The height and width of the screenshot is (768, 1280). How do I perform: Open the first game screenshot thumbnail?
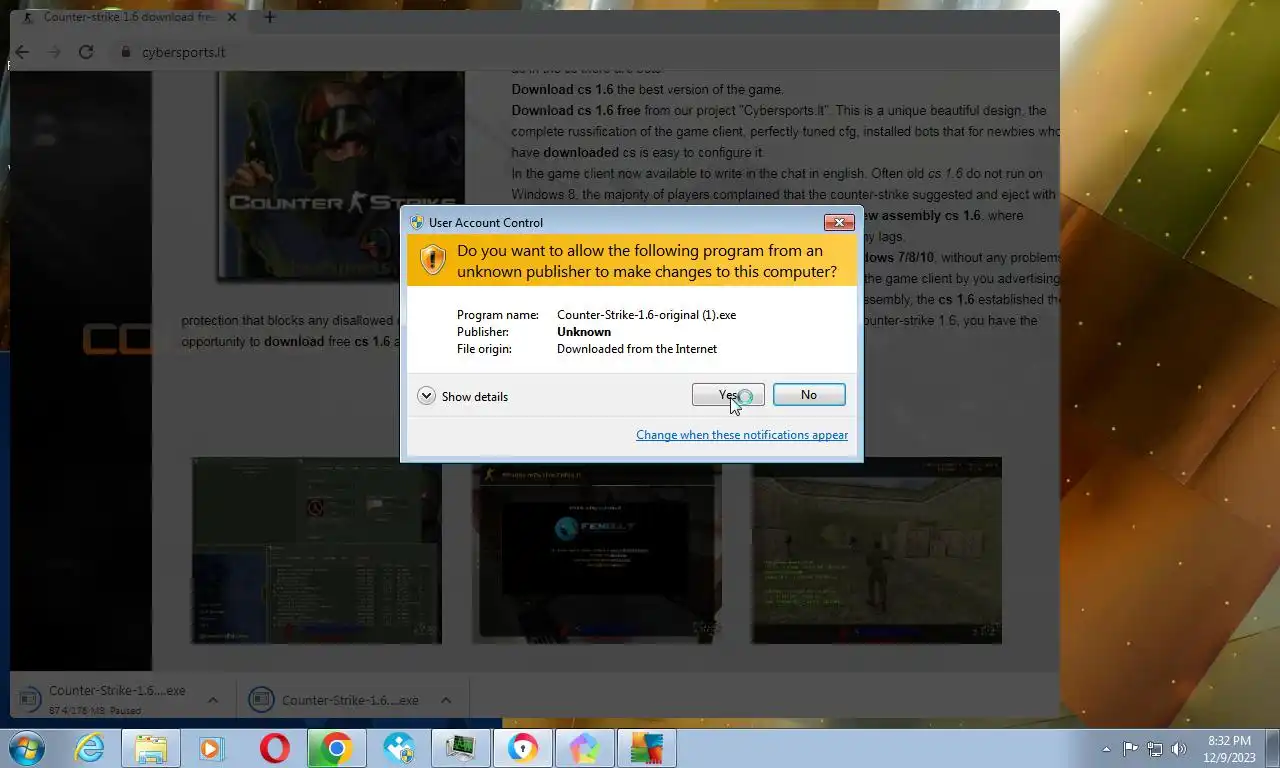pos(317,550)
